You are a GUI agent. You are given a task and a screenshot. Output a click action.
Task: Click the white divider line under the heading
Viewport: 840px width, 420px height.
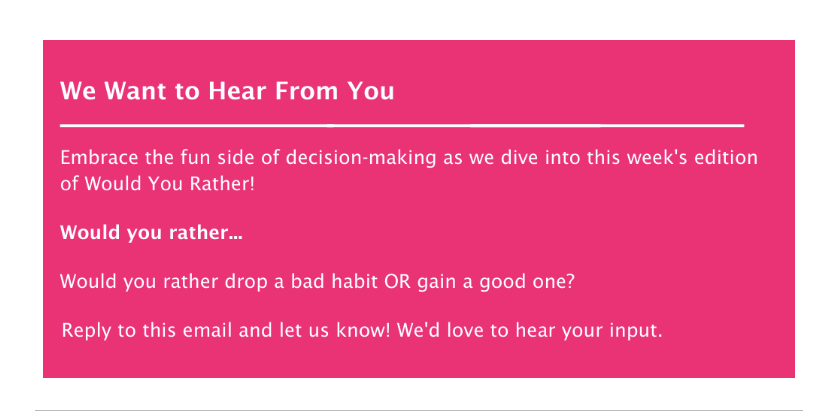[402, 126]
